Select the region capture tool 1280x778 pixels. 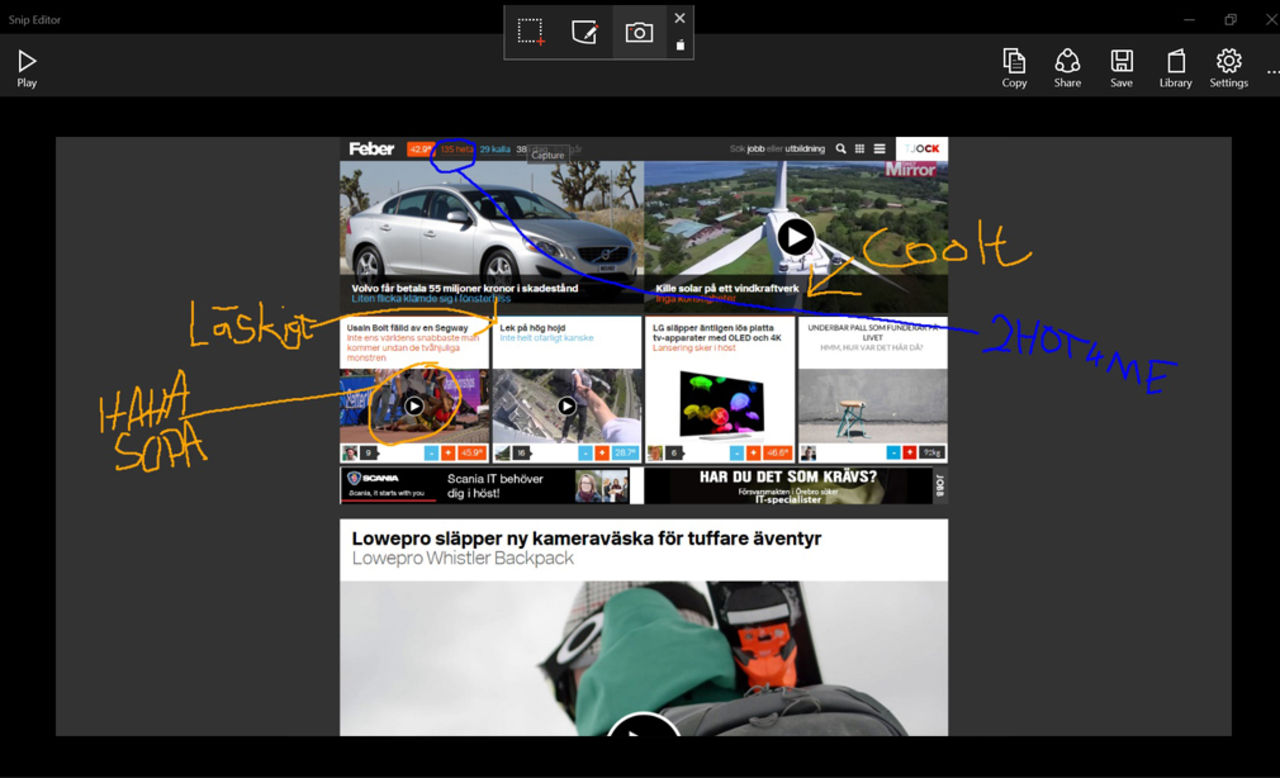tap(531, 32)
